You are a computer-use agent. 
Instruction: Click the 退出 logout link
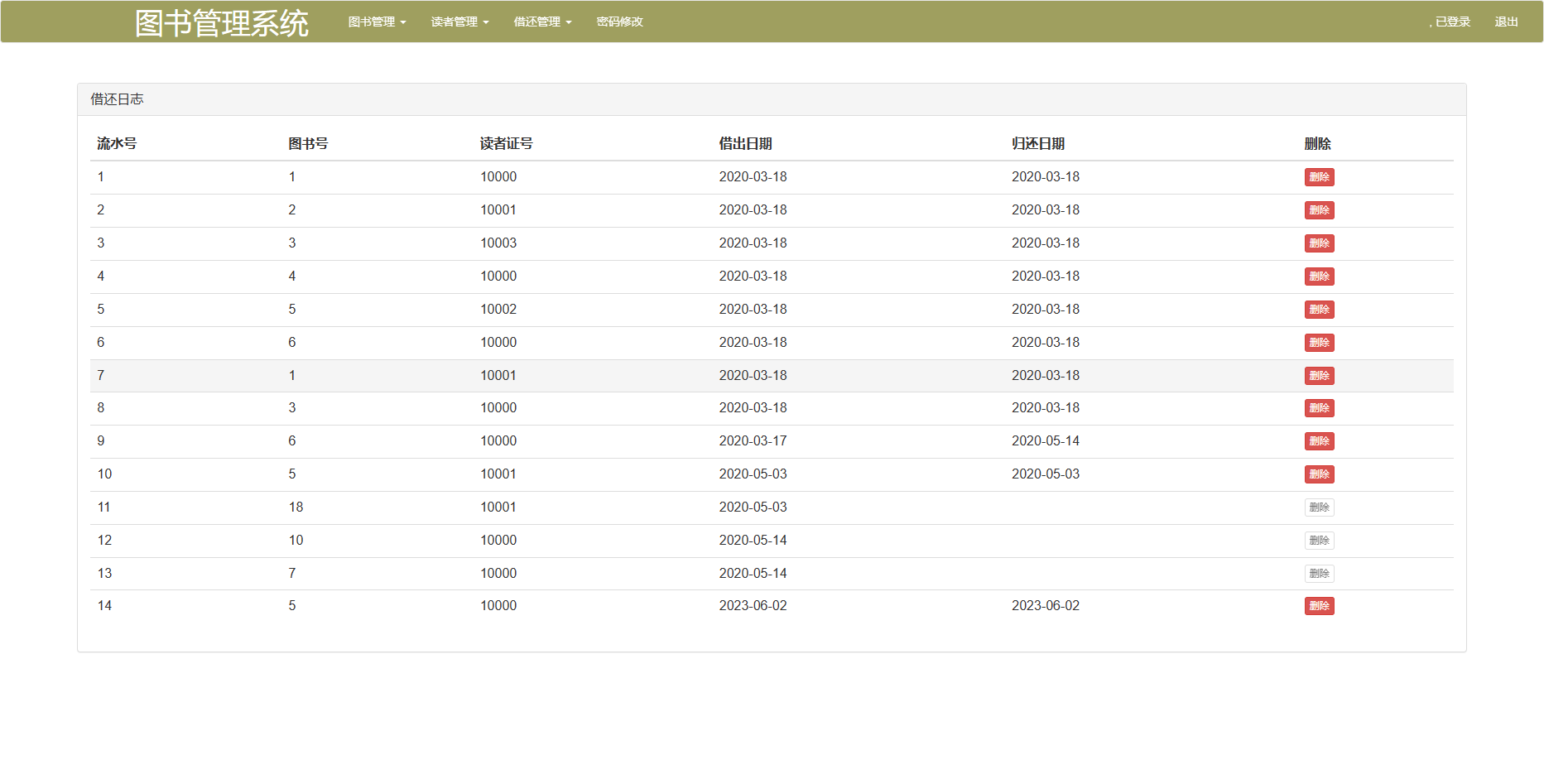(x=1506, y=22)
